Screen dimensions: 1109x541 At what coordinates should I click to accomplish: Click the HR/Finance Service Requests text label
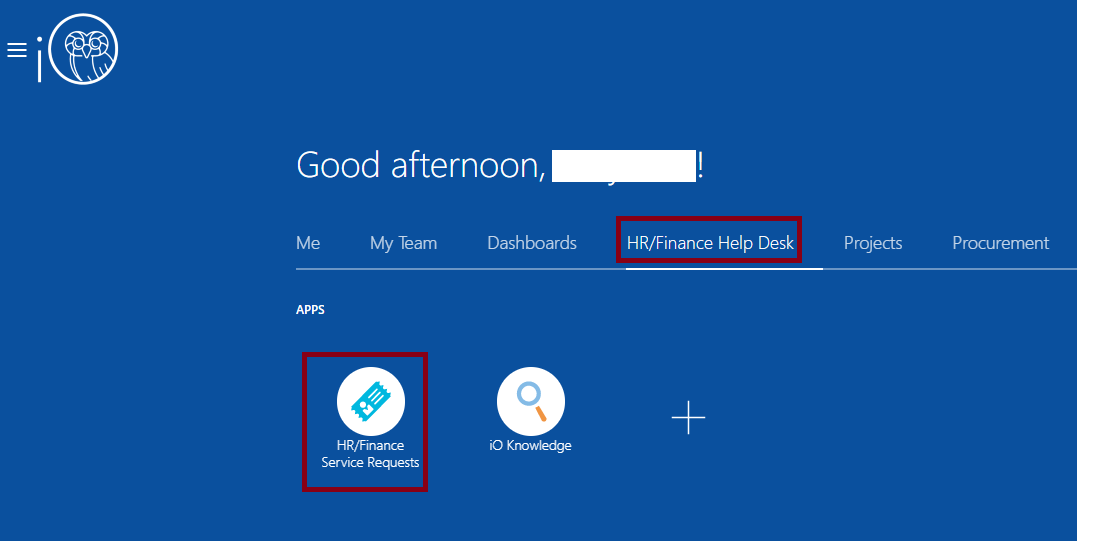coord(370,454)
